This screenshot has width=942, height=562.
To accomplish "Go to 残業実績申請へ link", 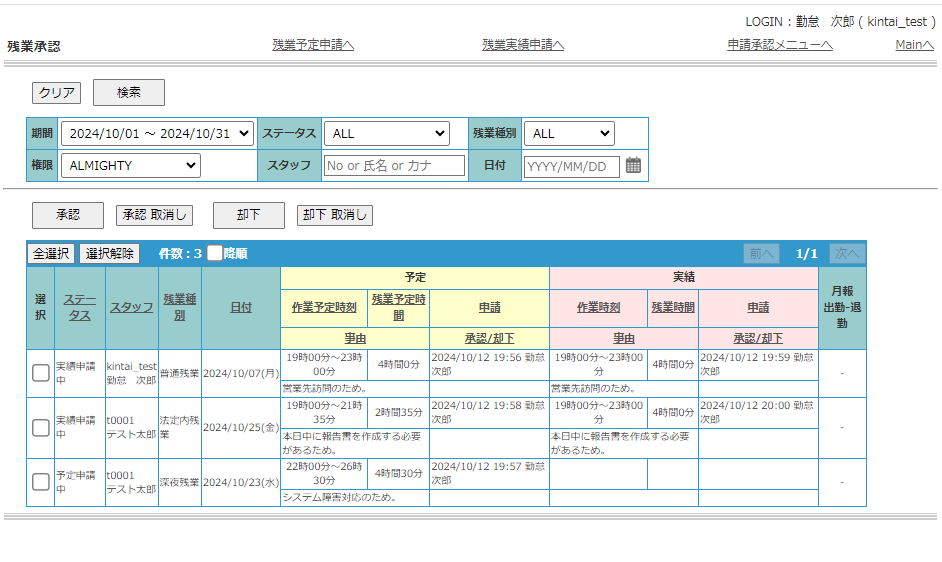I will click(523, 44).
